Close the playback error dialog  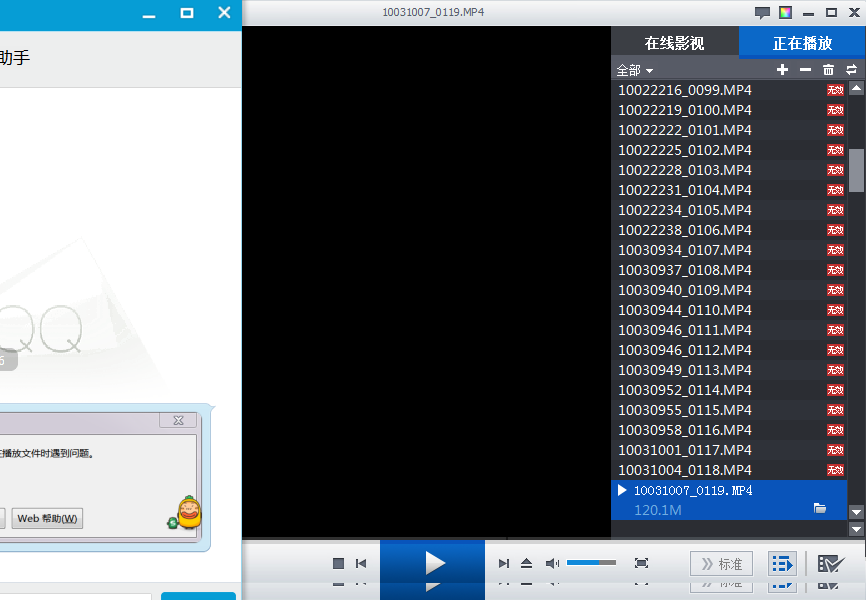(x=178, y=420)
